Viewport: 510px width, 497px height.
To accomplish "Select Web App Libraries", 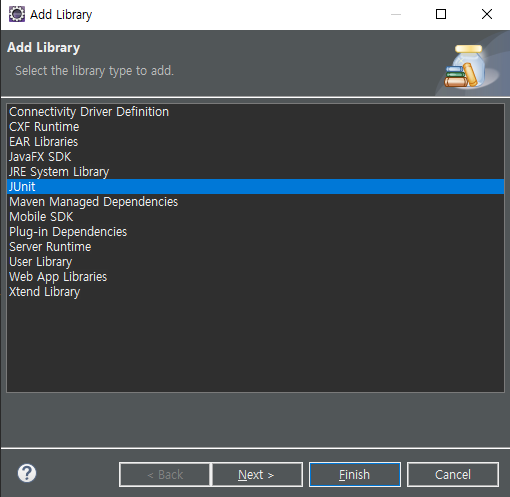I will [255, 277].
